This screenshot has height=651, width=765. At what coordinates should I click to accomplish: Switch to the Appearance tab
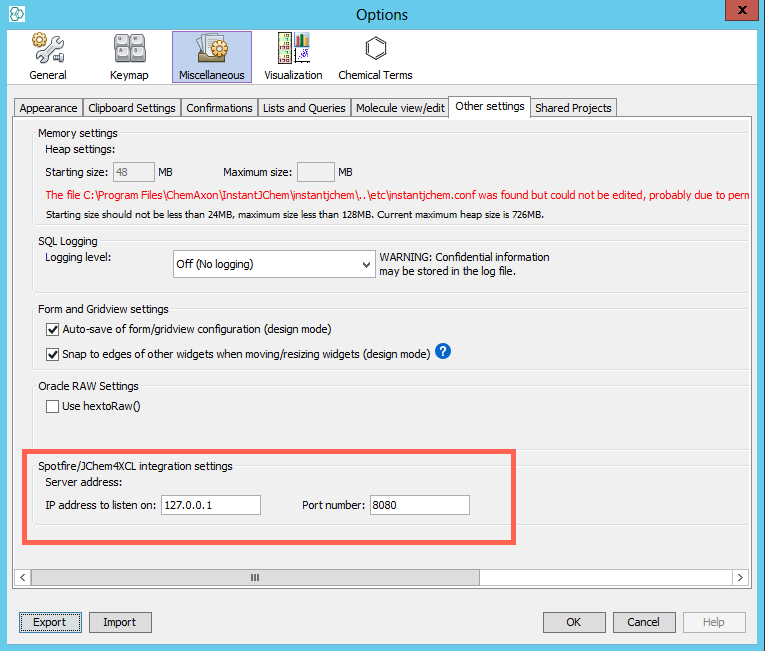click(48, 108)
